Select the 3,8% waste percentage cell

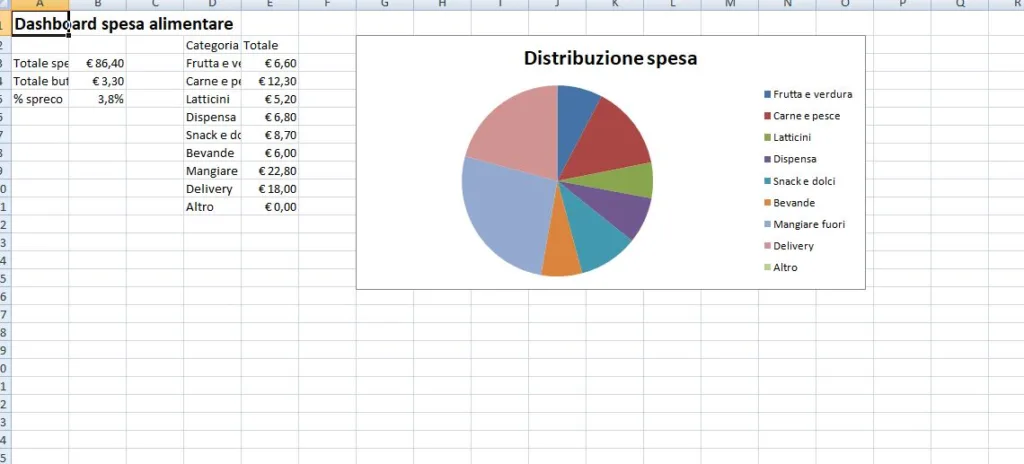[x=98, y=99]
